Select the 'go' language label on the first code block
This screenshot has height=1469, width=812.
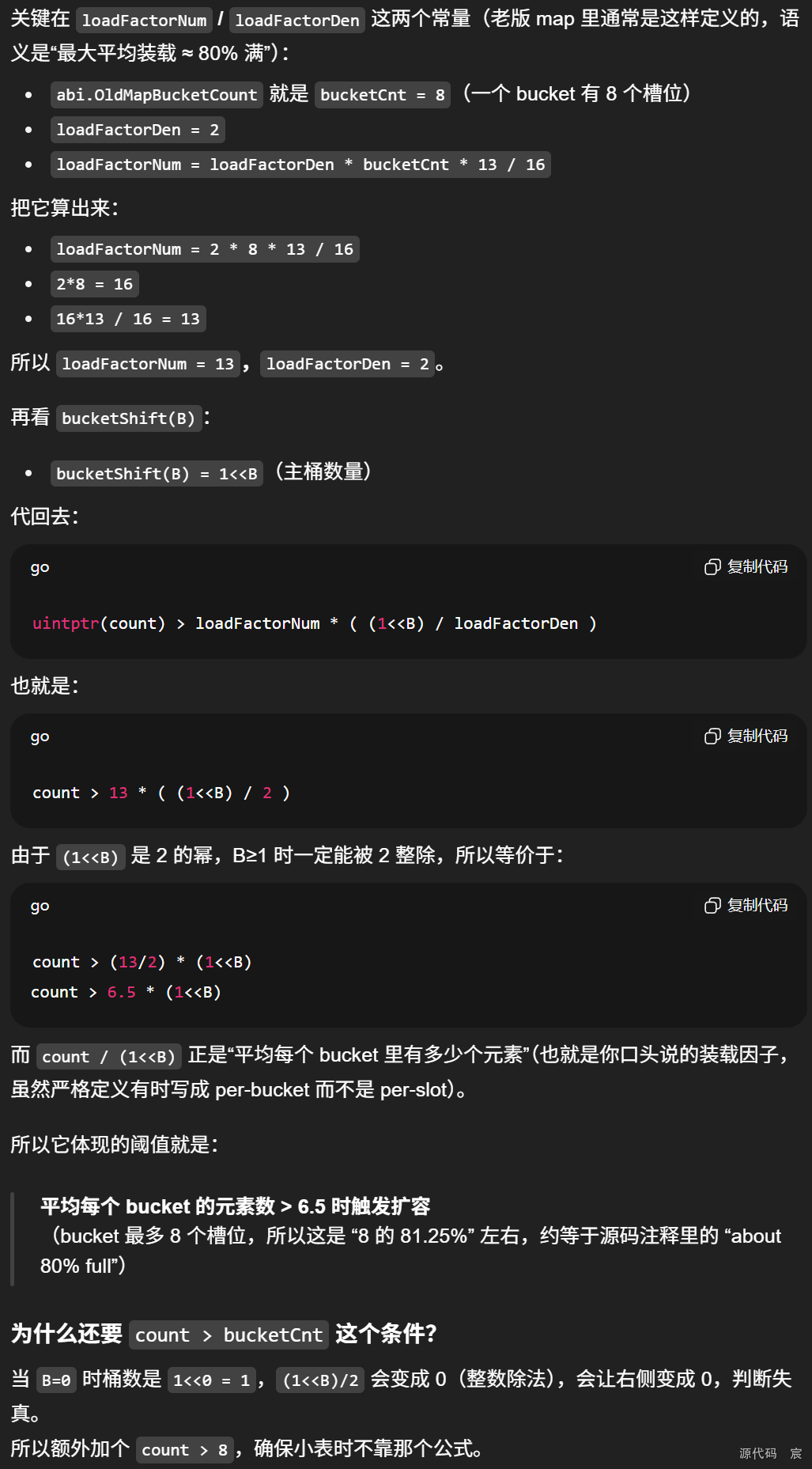(x=40, y=566)
